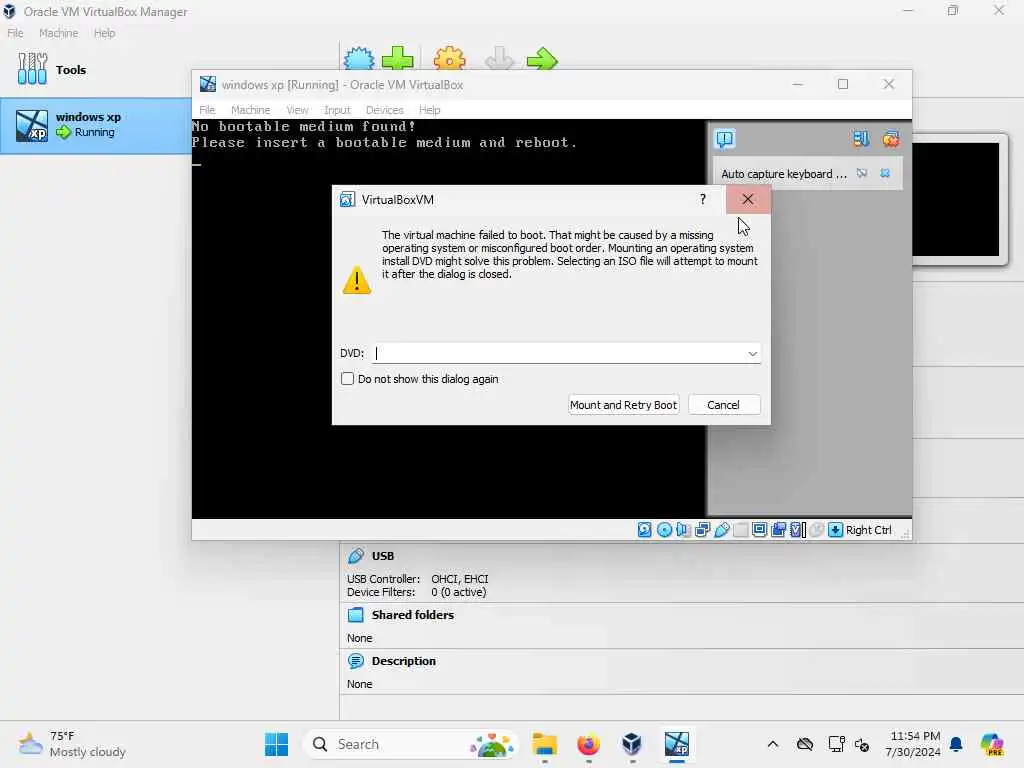1024x768 pixels.
Task: Open the Windows Start menu
Action: pyautogui.click(x=276, y=744)
